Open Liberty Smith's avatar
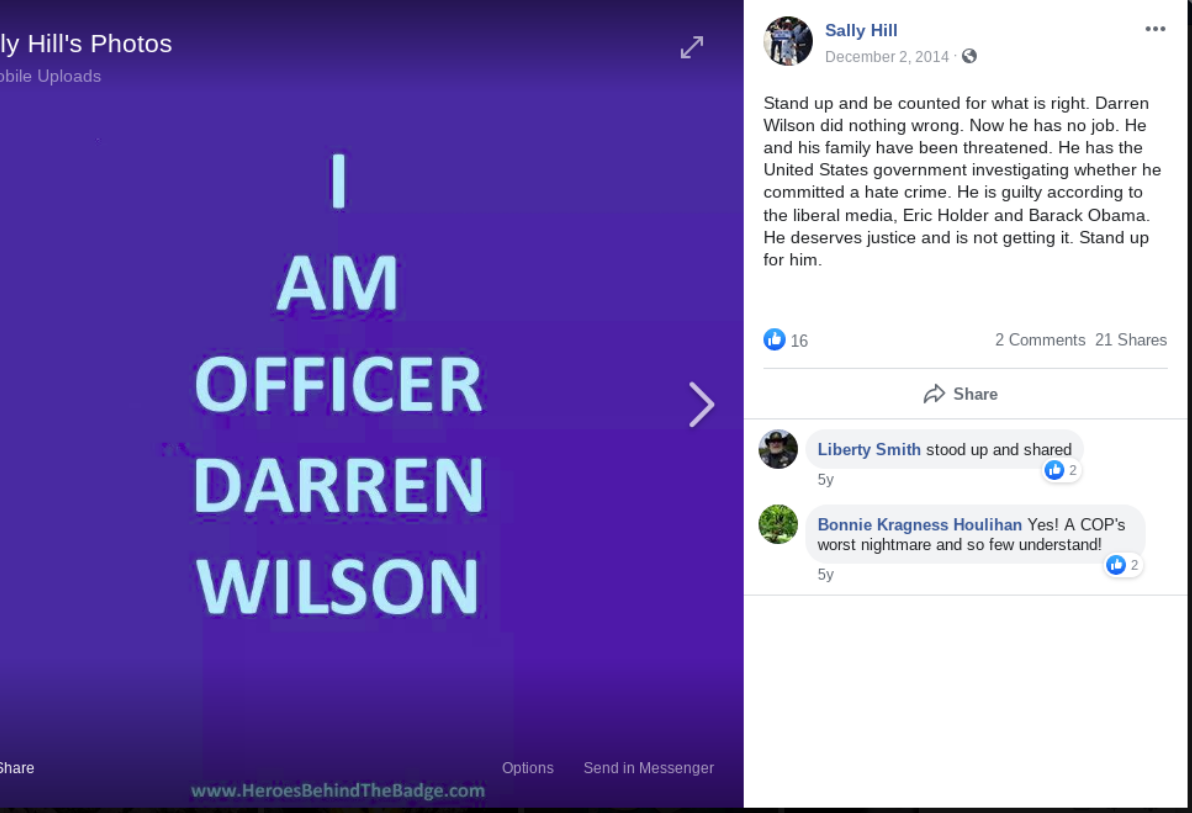 tap(778, 449)
